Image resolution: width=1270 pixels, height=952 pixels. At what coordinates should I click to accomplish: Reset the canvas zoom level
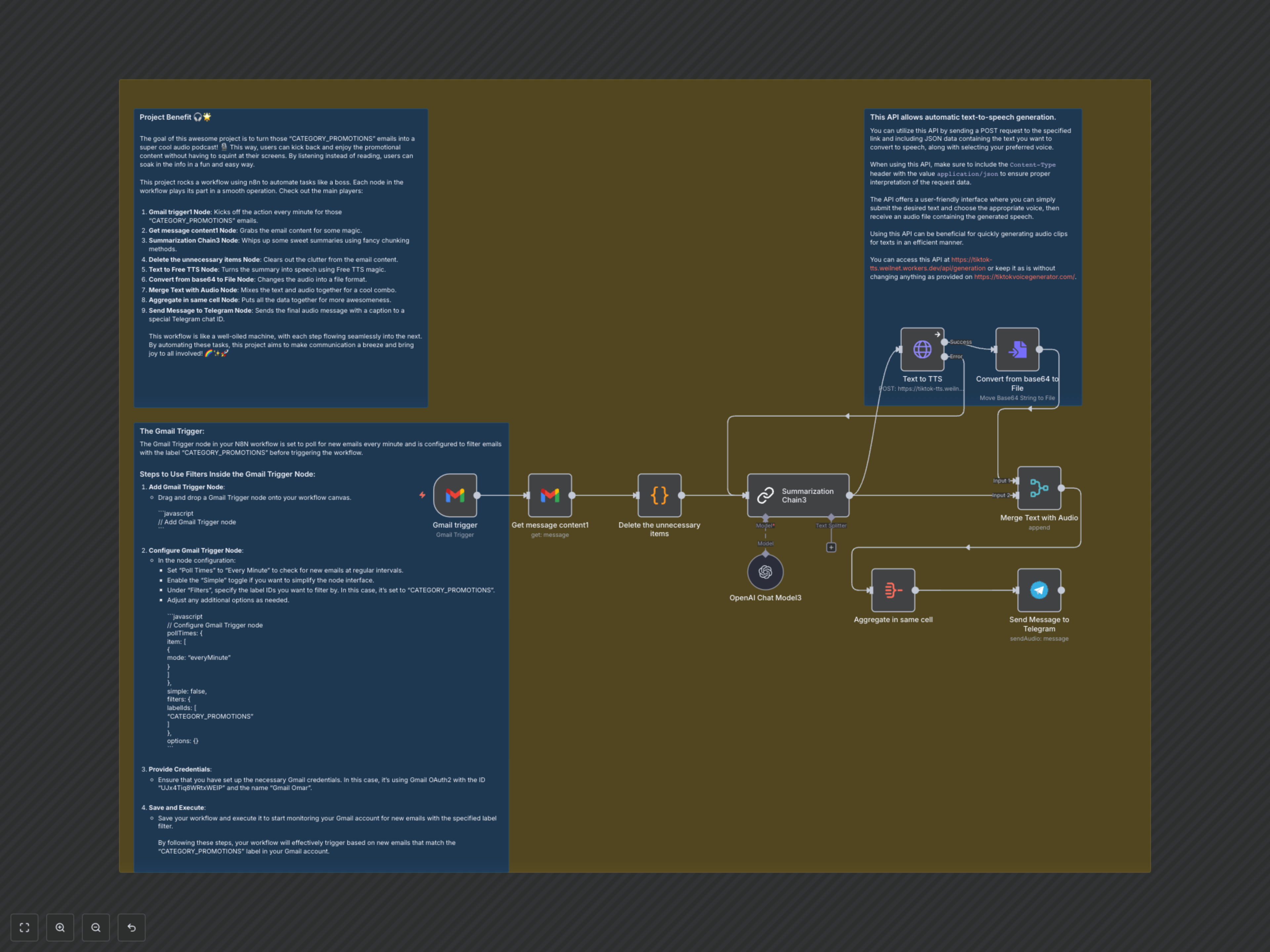(132, 927)
